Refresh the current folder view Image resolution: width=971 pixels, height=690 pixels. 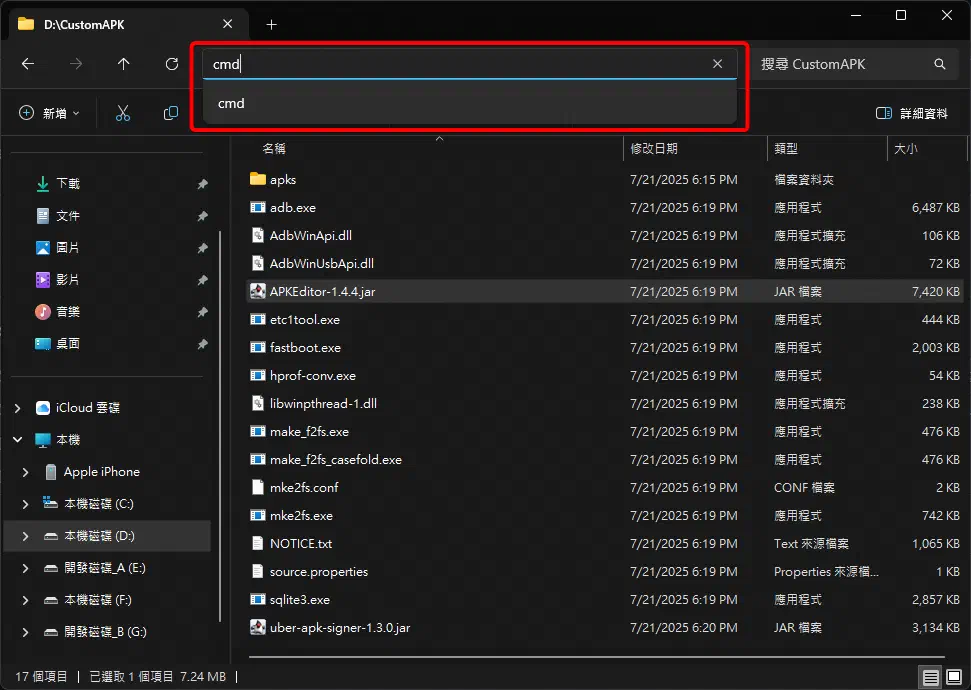(172, 64)
